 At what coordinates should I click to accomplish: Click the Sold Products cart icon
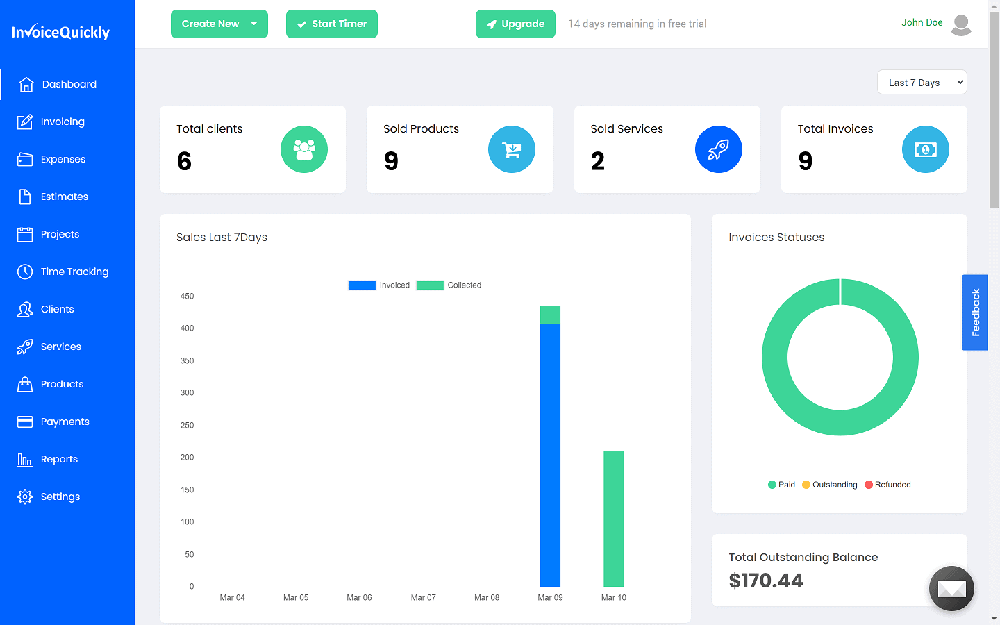tap(511, 149)
